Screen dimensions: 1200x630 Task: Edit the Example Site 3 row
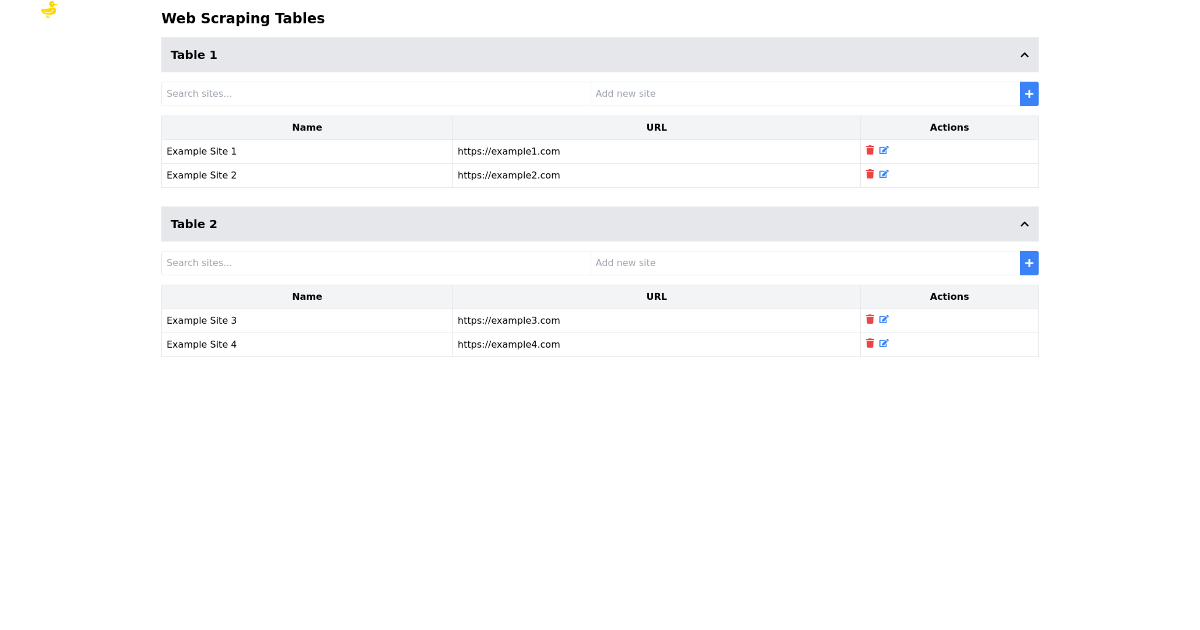884,319
